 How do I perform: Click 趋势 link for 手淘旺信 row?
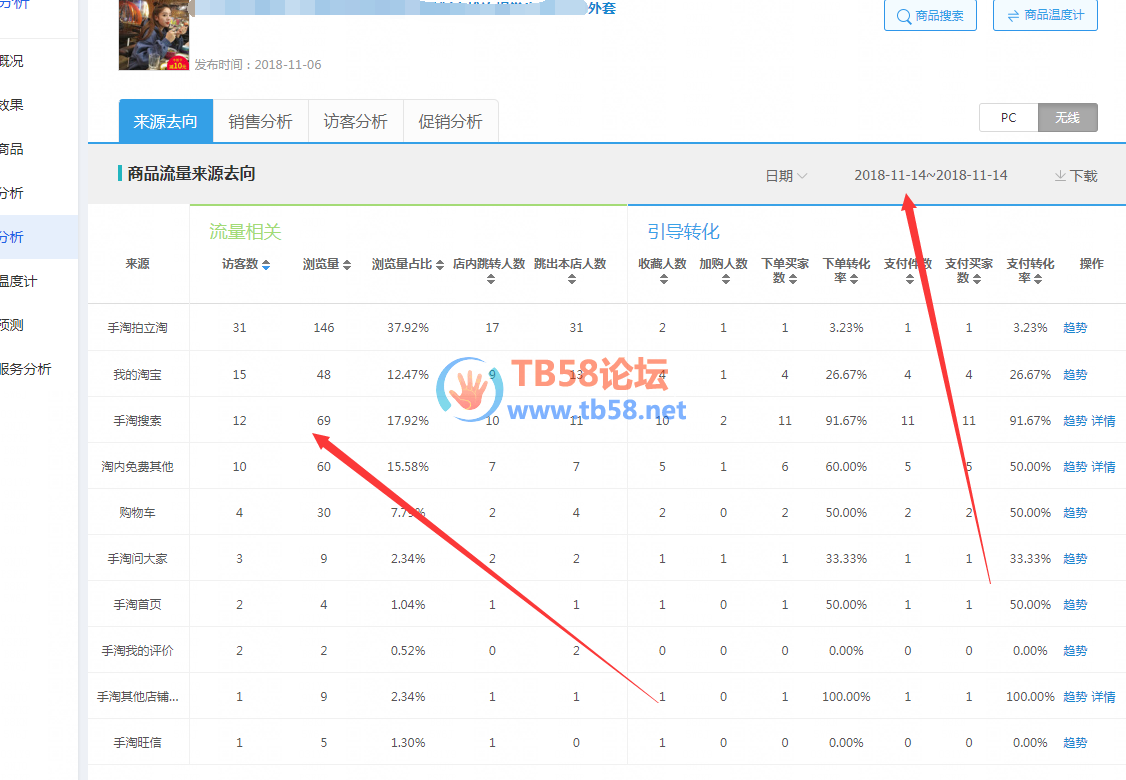1075,743
